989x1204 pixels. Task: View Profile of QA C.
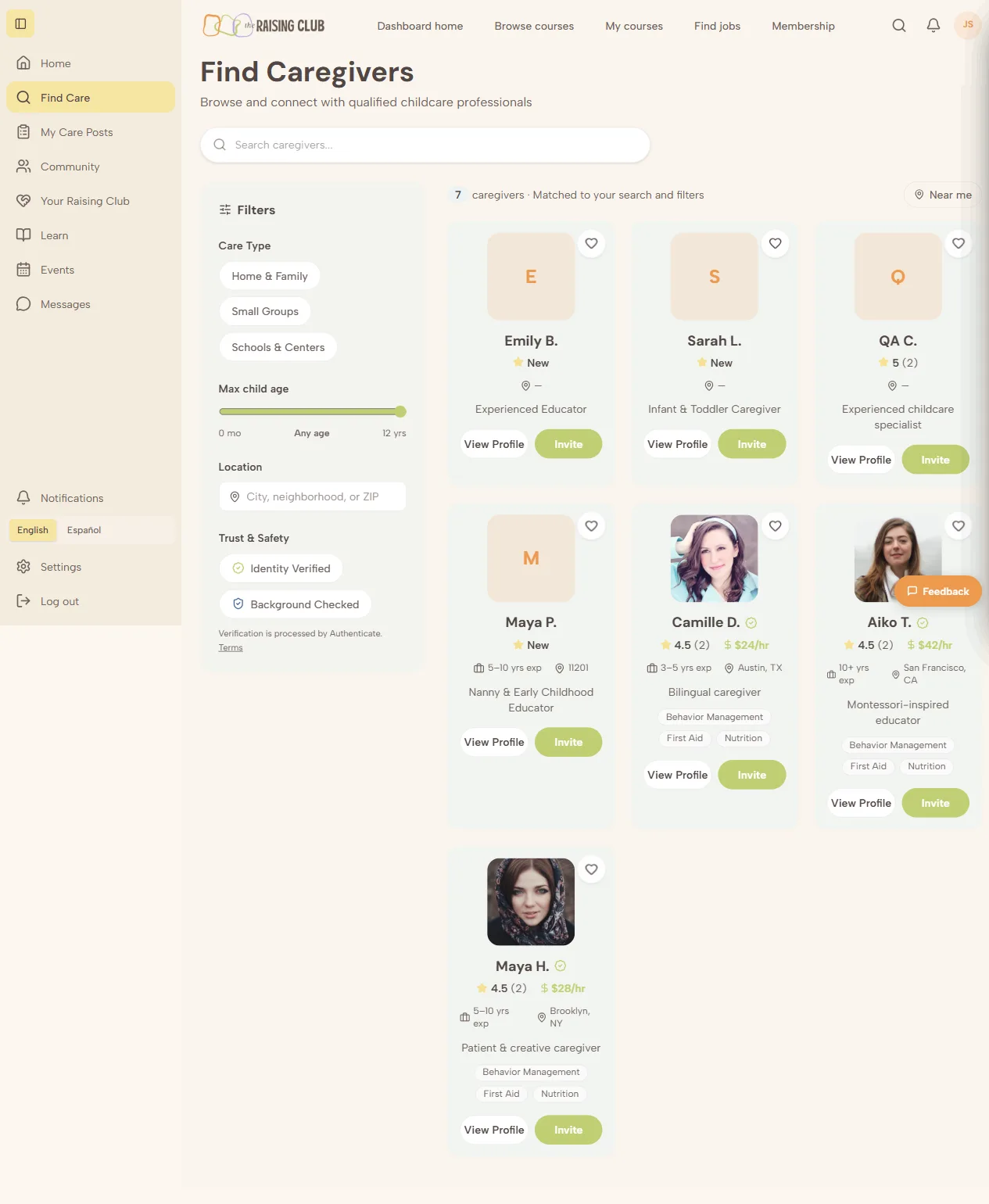[x=861, y=460]
